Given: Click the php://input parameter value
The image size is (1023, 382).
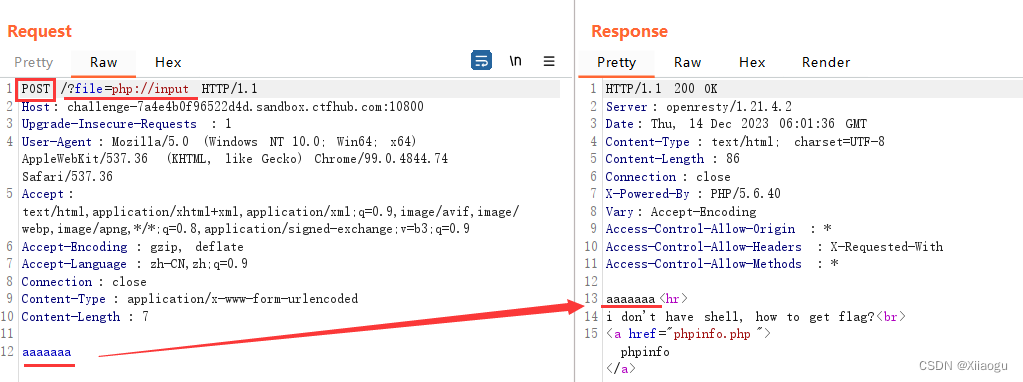Looking at the screenshot, I should pyautogui.click(x=150, y=89).
